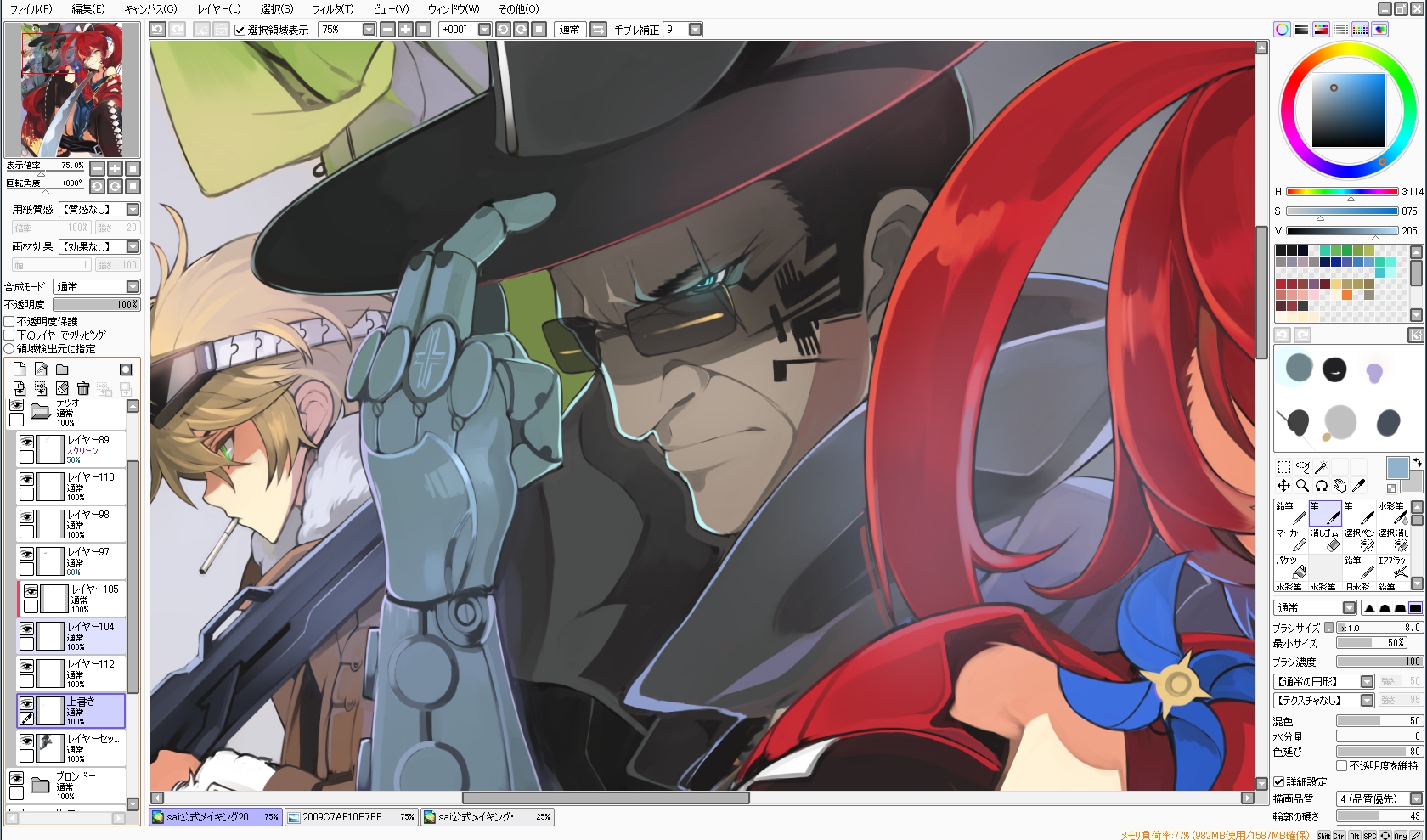The width and height of the screenshot is (1427, 840).
Task: Click the navigator thumbnail preview
Action: (72, 90)
